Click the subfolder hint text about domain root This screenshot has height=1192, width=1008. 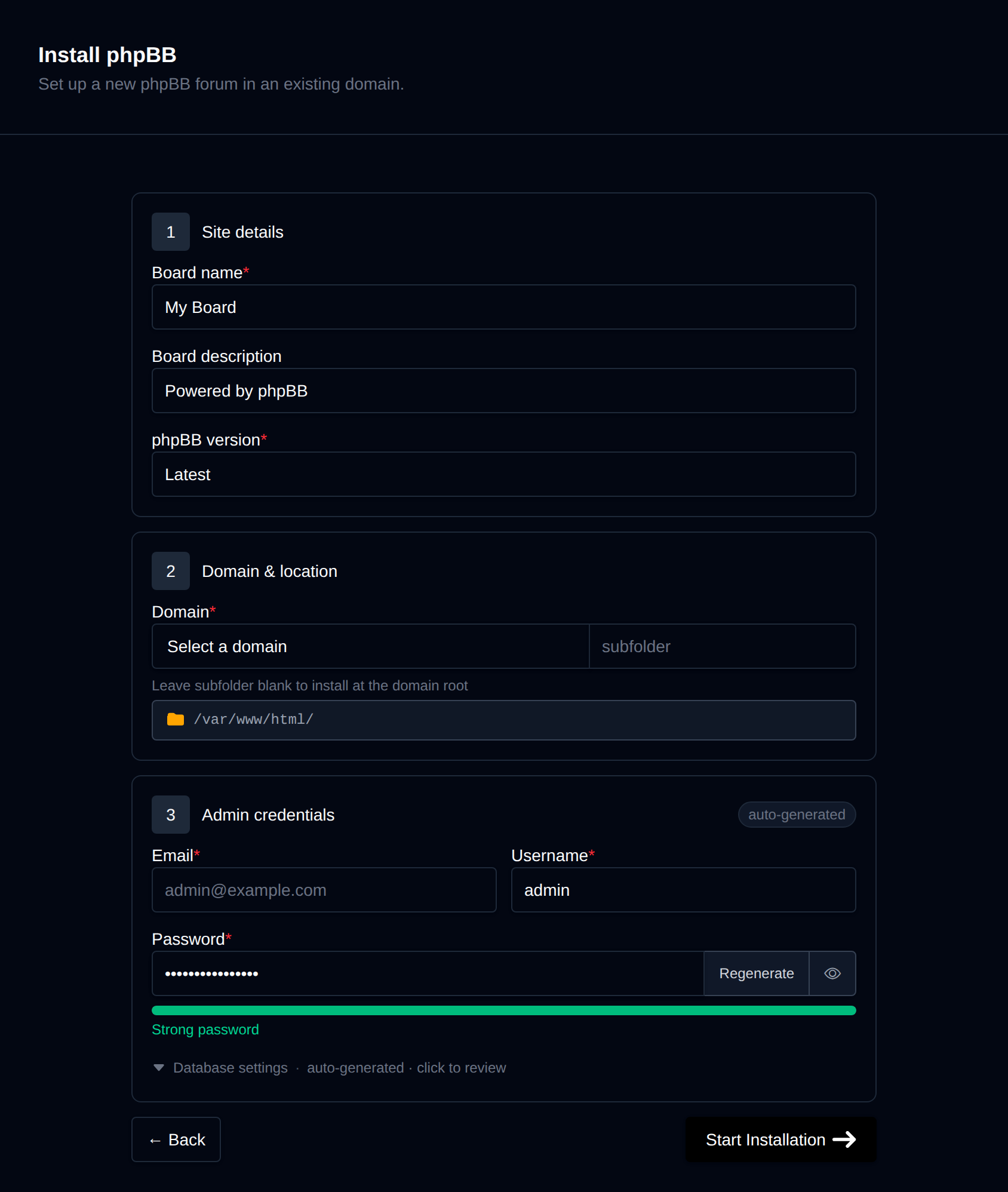tap(309, 686)
